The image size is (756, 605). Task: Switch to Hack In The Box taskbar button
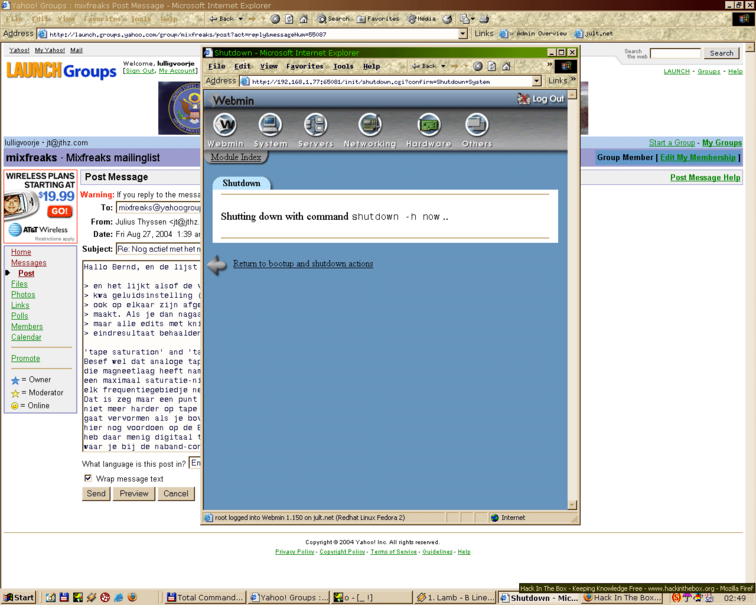pos(624,598)
